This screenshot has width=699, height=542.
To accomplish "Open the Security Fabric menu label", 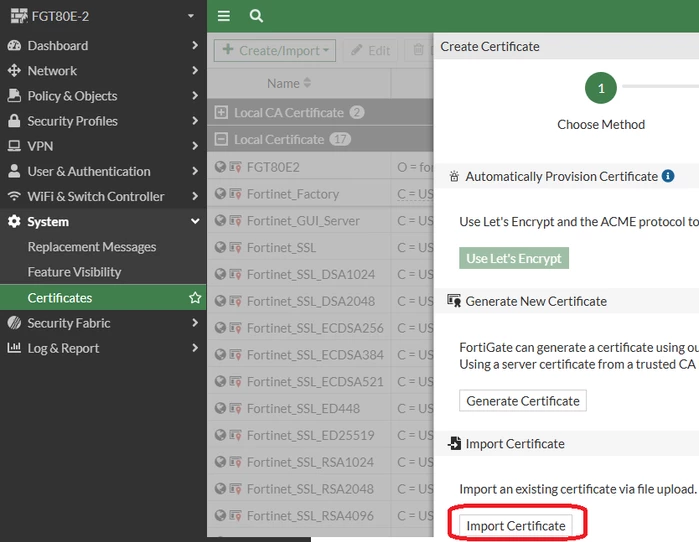I will (x=69, y=323).
